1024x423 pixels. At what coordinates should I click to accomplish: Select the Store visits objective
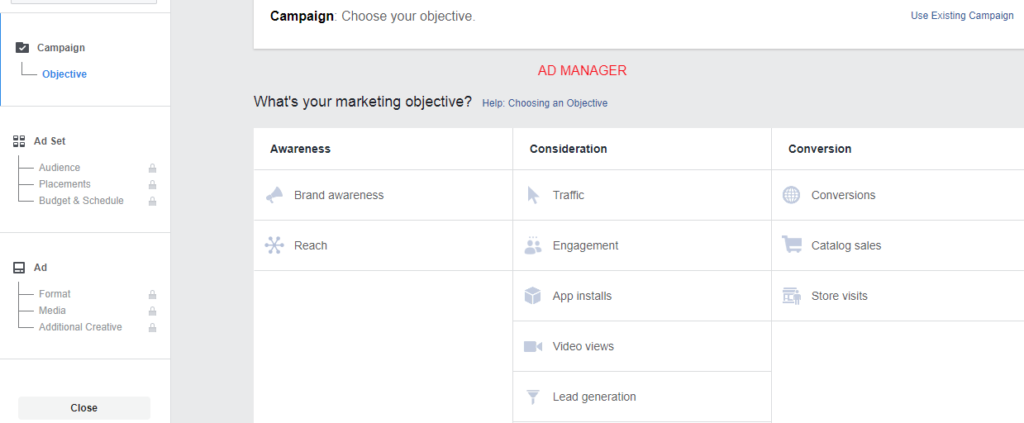pos(897,296)
